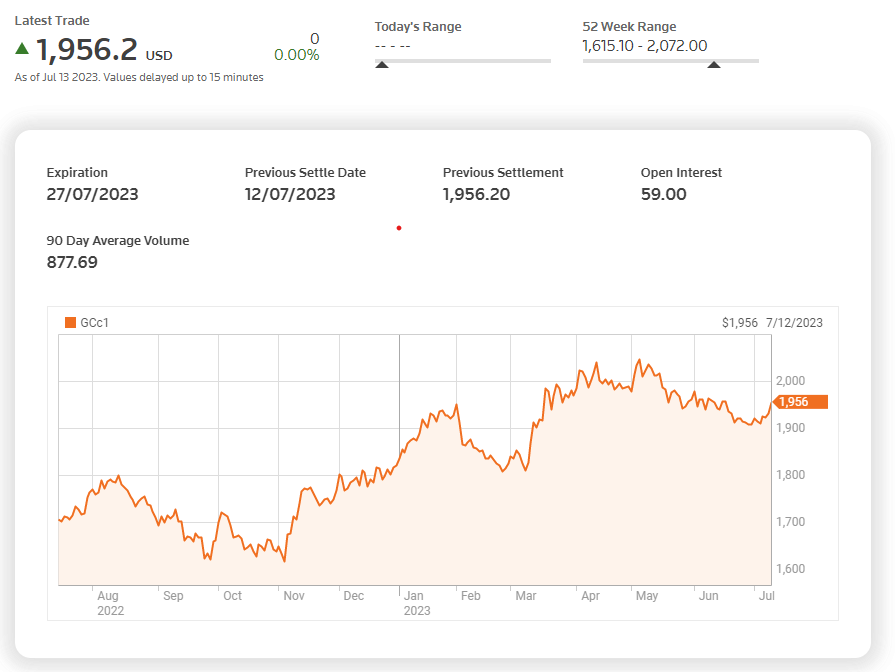Click the orange GCc1 legend swatch
895x672 pixels.
point(71,323)
